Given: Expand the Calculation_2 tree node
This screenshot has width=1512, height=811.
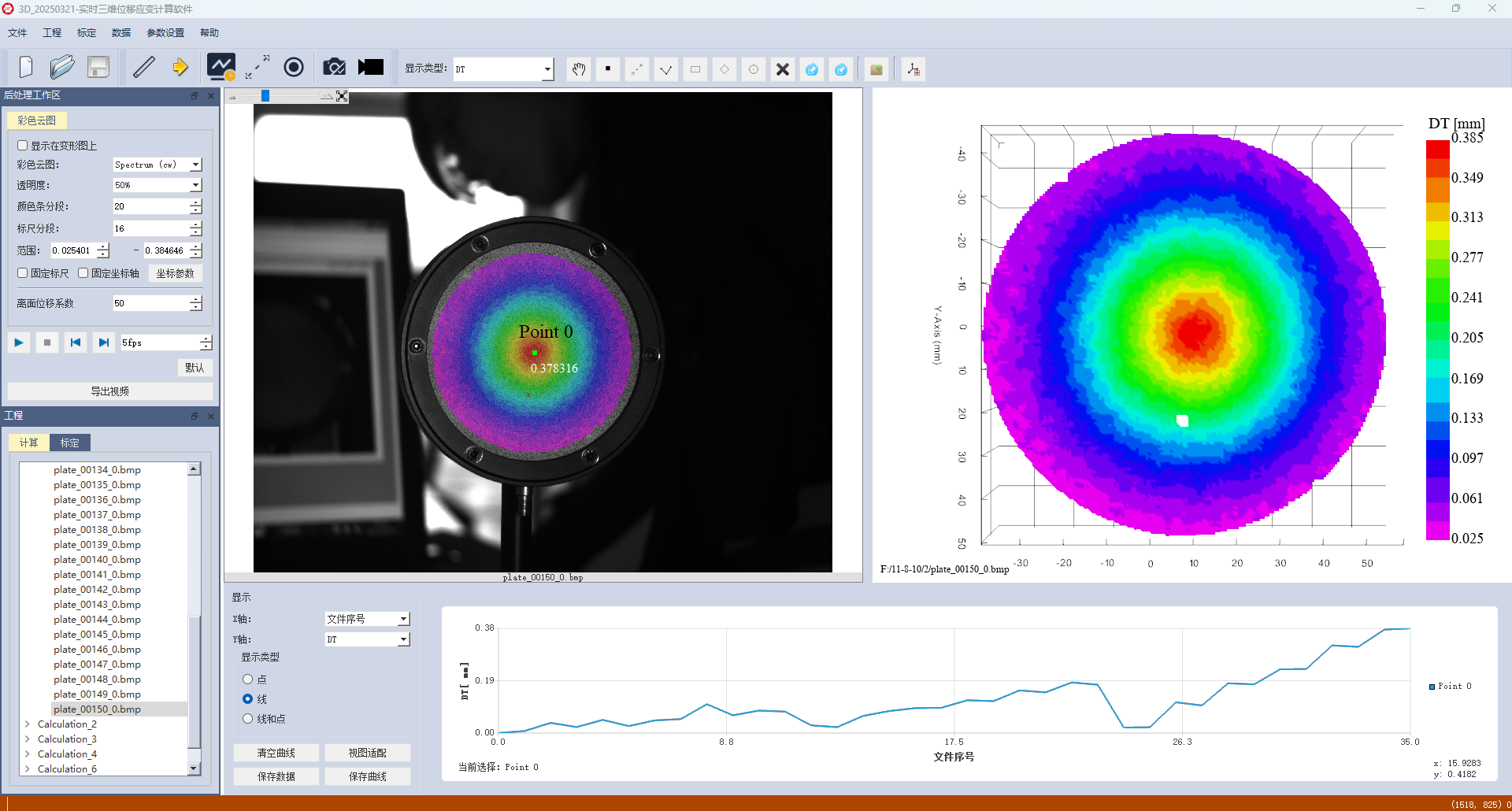Looking at the screenshot, I should 28,724.
